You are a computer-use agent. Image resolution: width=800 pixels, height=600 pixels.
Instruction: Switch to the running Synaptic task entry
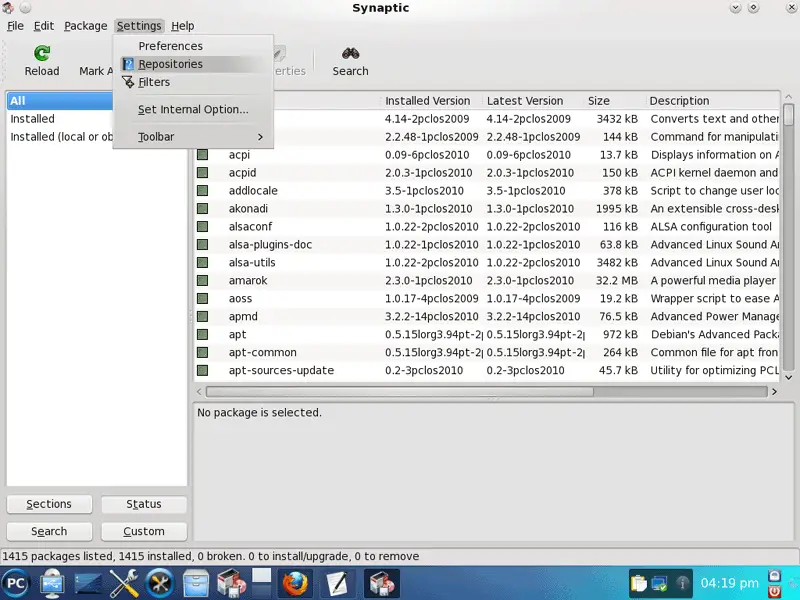[x=382, y=583]
